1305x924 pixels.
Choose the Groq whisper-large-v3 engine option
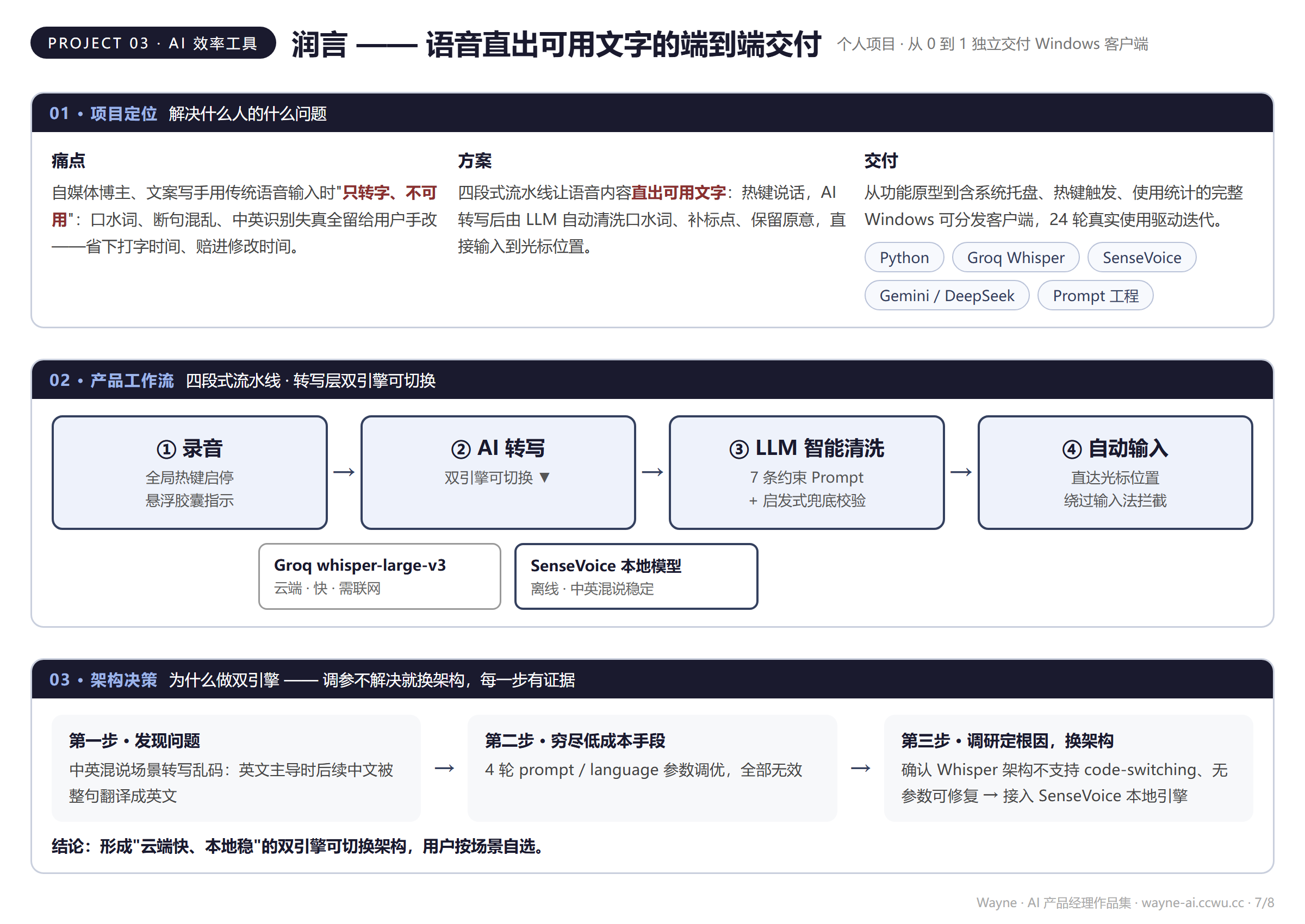pos(380,576)
